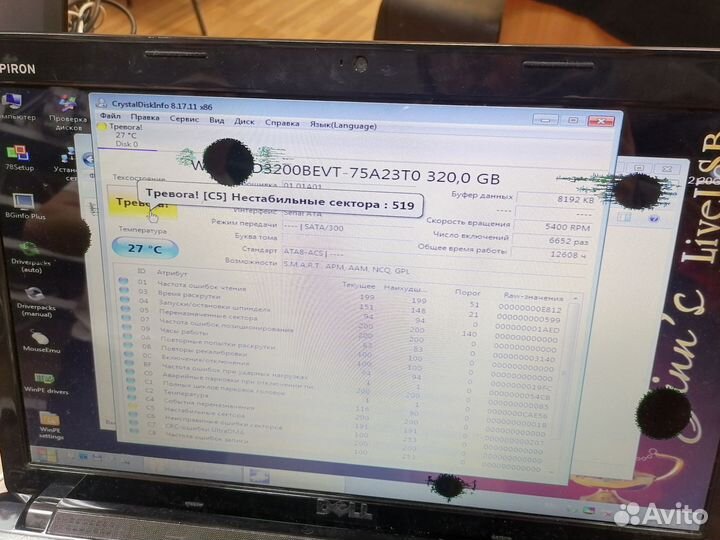Click the status circle of attribute 01
Screen dimensions: 720x540
pyautogui.click(x=123, y=281)
